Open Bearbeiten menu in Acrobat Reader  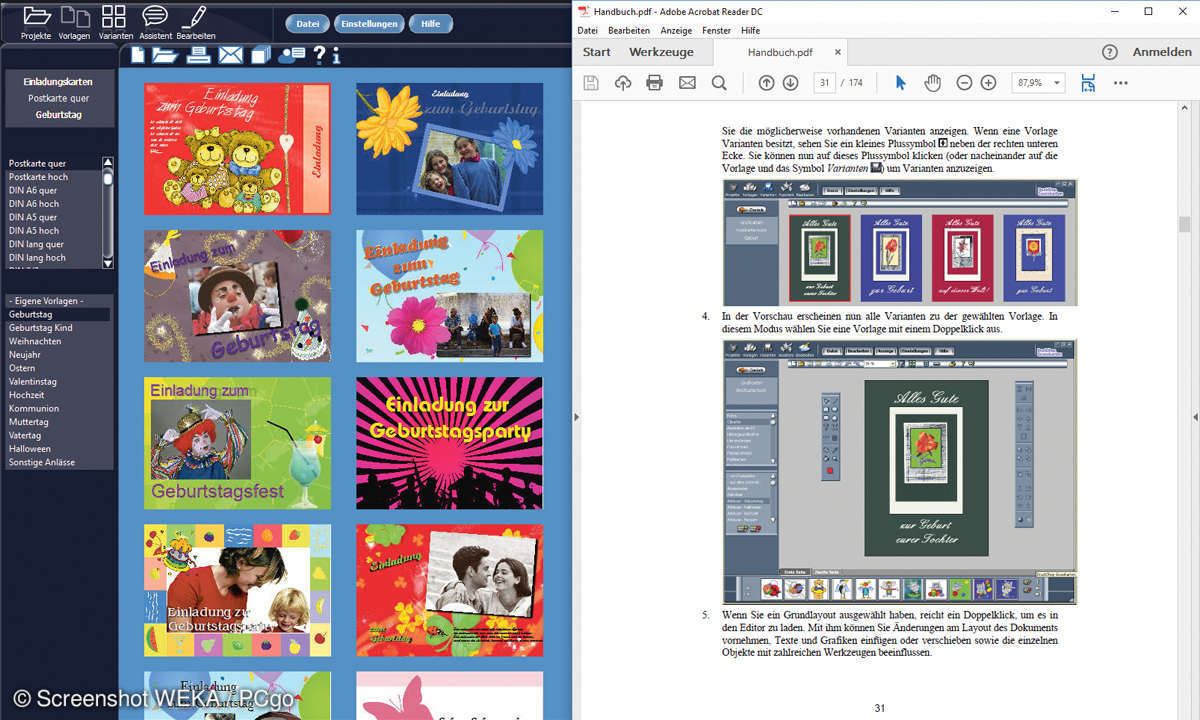[629, 31]
